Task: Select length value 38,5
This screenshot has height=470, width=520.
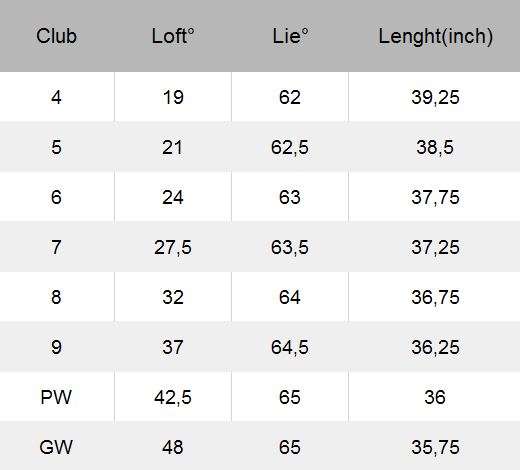Action: pos(435,148)
